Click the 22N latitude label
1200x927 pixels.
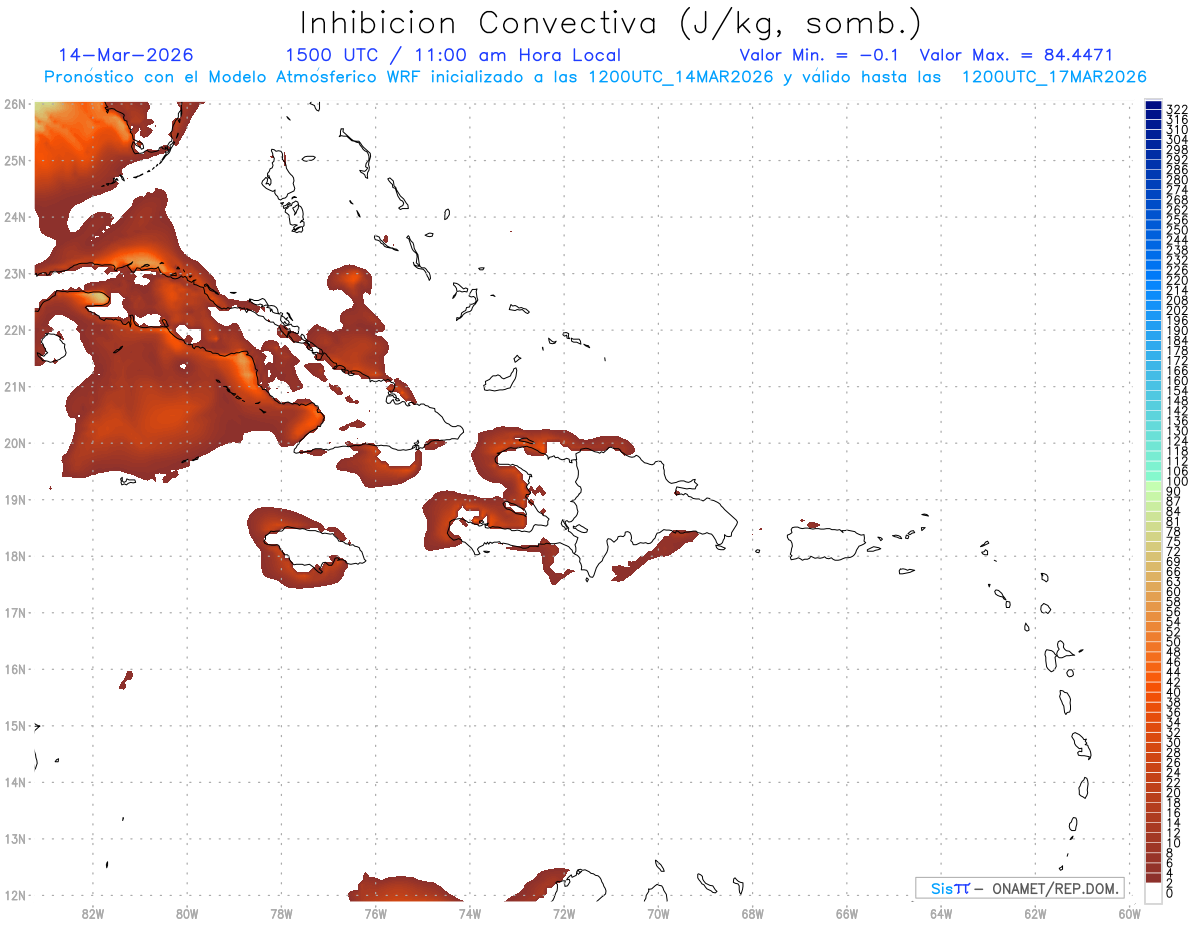15,329
